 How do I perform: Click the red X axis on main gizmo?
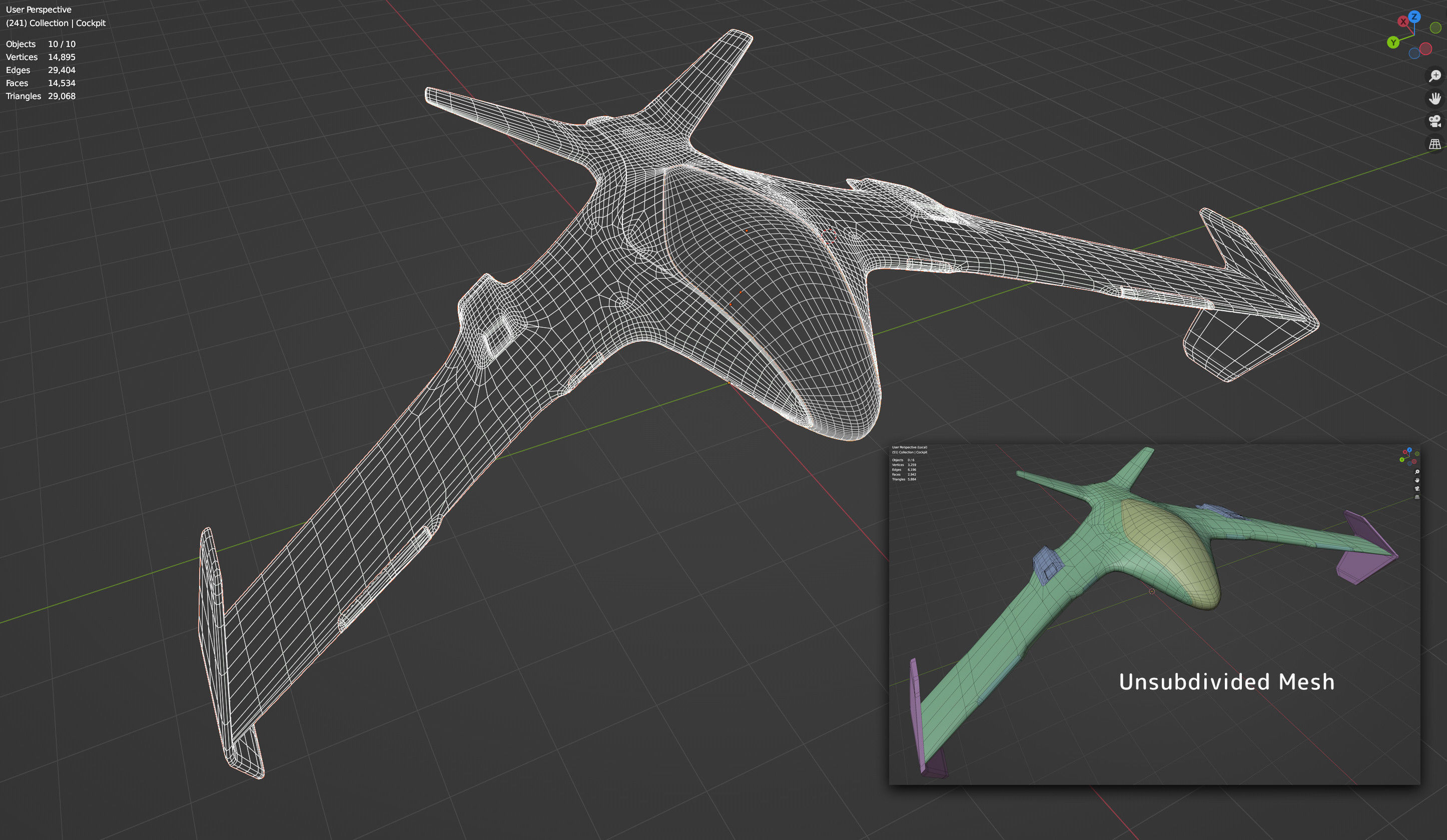[x=1403, y=22]
